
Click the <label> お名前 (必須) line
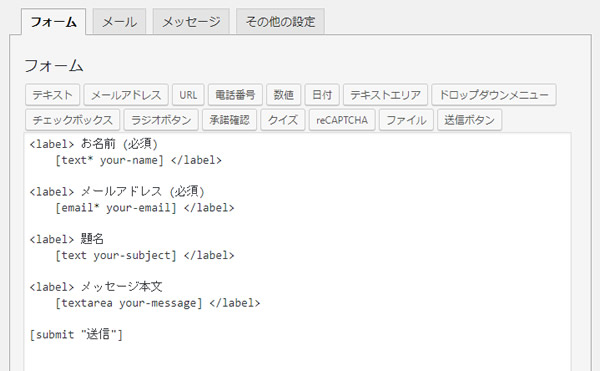[x=94, y=144]
